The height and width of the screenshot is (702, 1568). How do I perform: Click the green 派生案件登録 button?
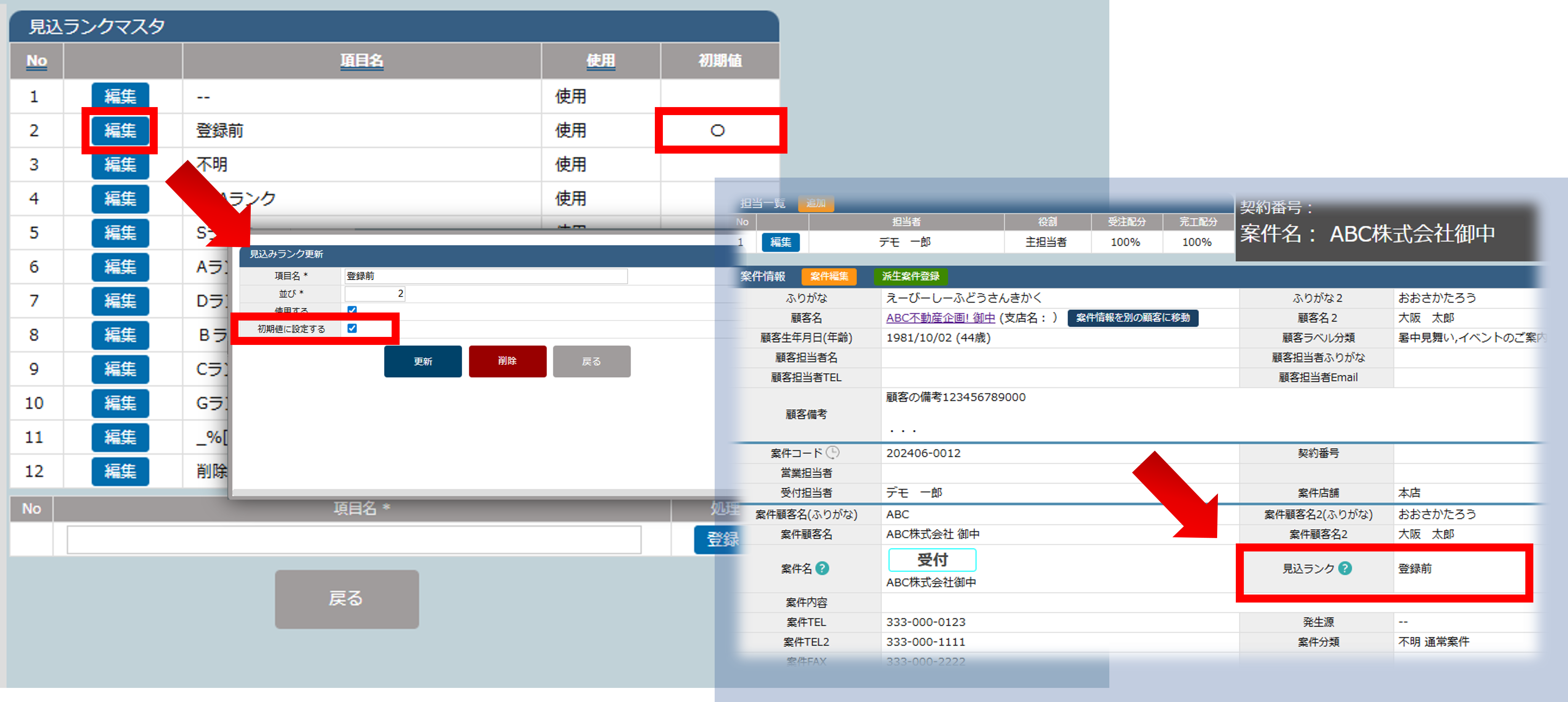click(x=910, y=276)
